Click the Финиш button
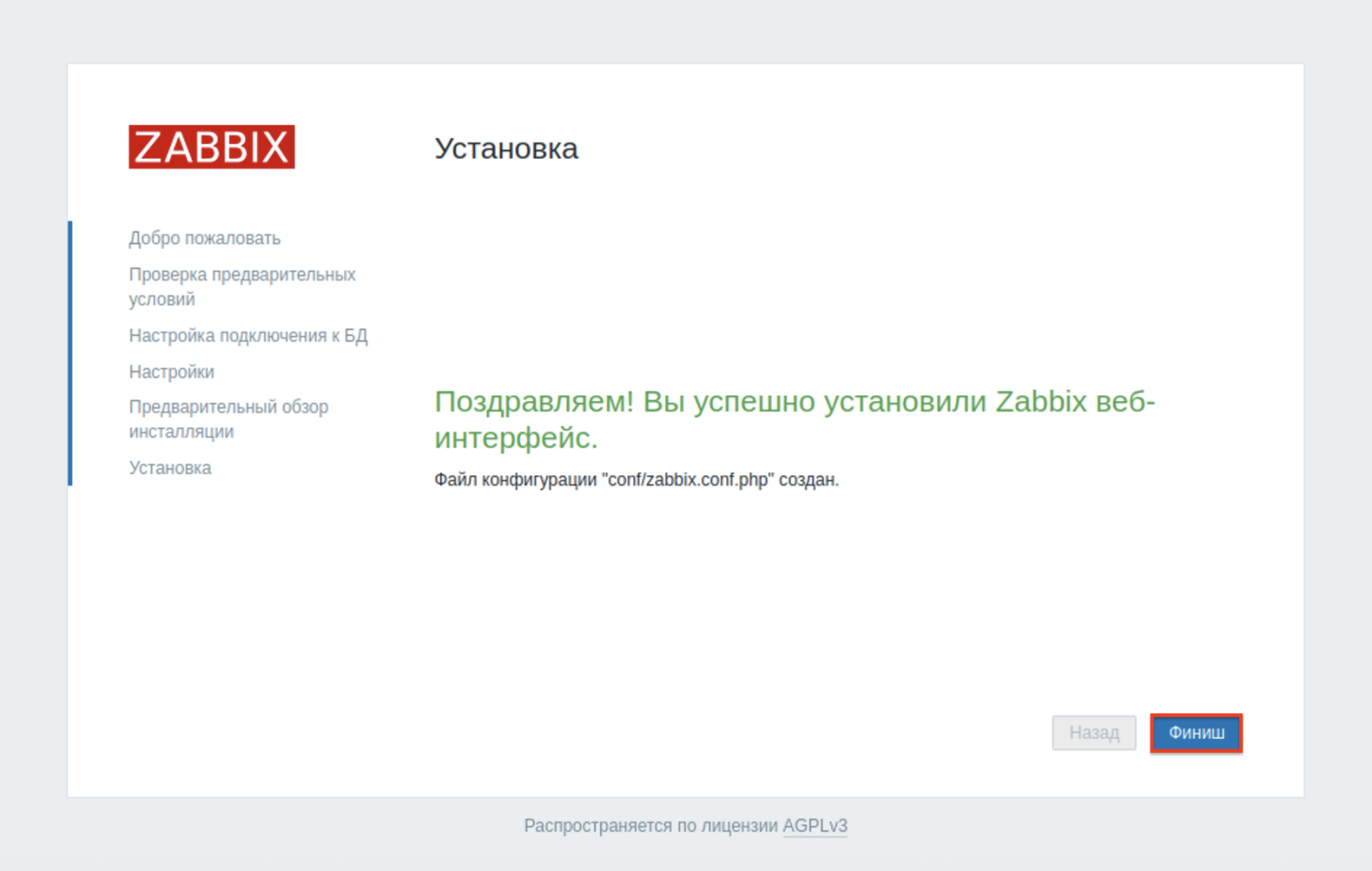Screen dimensions: 1372x871 1196,733
